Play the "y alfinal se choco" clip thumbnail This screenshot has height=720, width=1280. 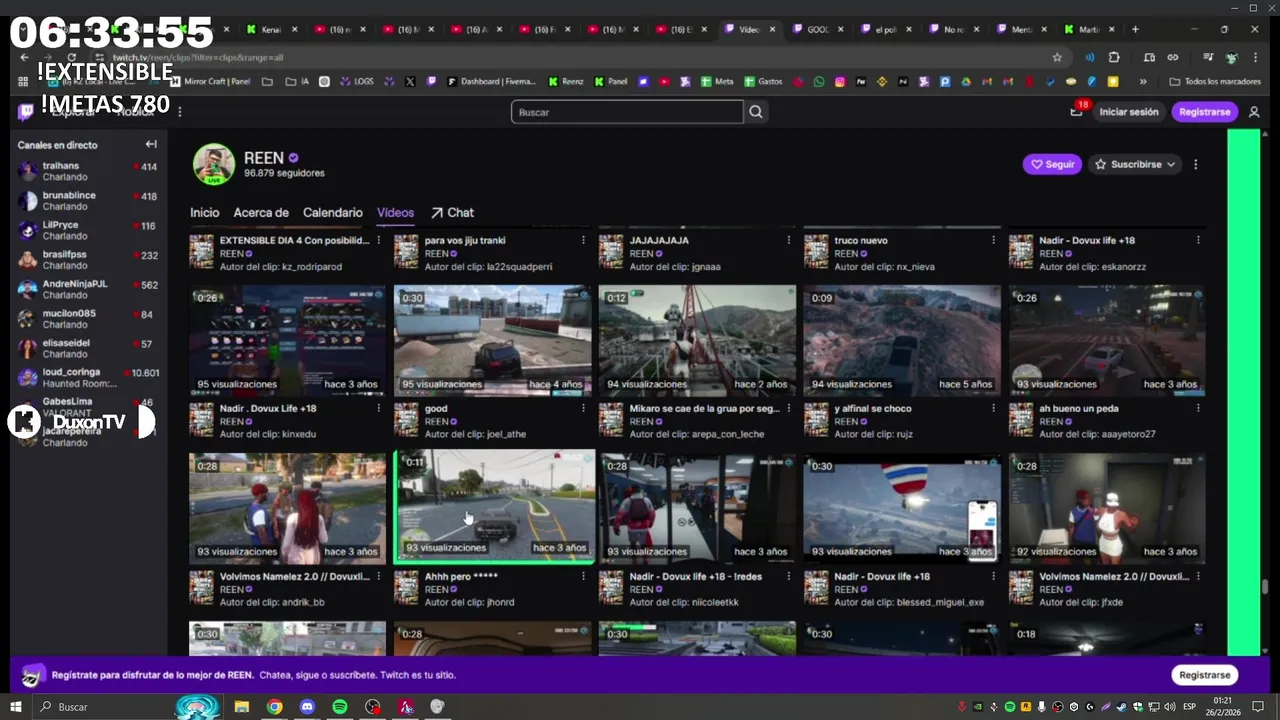[902, 340]
